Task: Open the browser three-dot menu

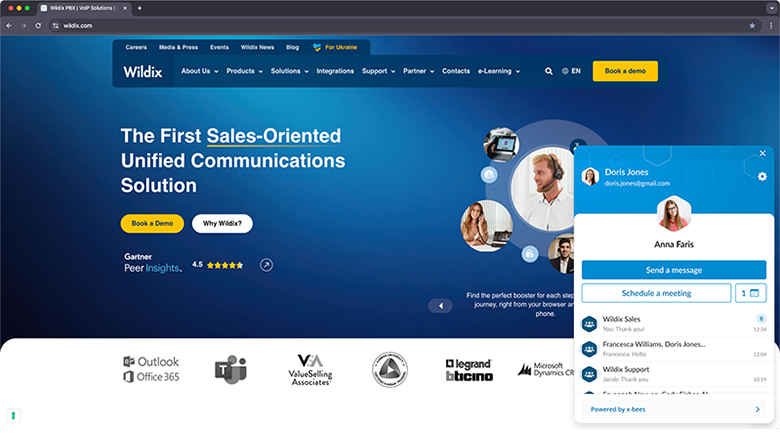Action: click(771, 26)
